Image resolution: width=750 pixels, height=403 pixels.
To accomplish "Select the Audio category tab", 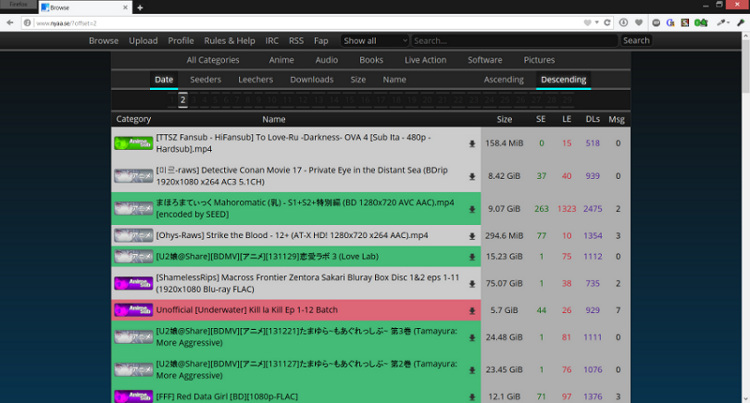I will (327, 60).
